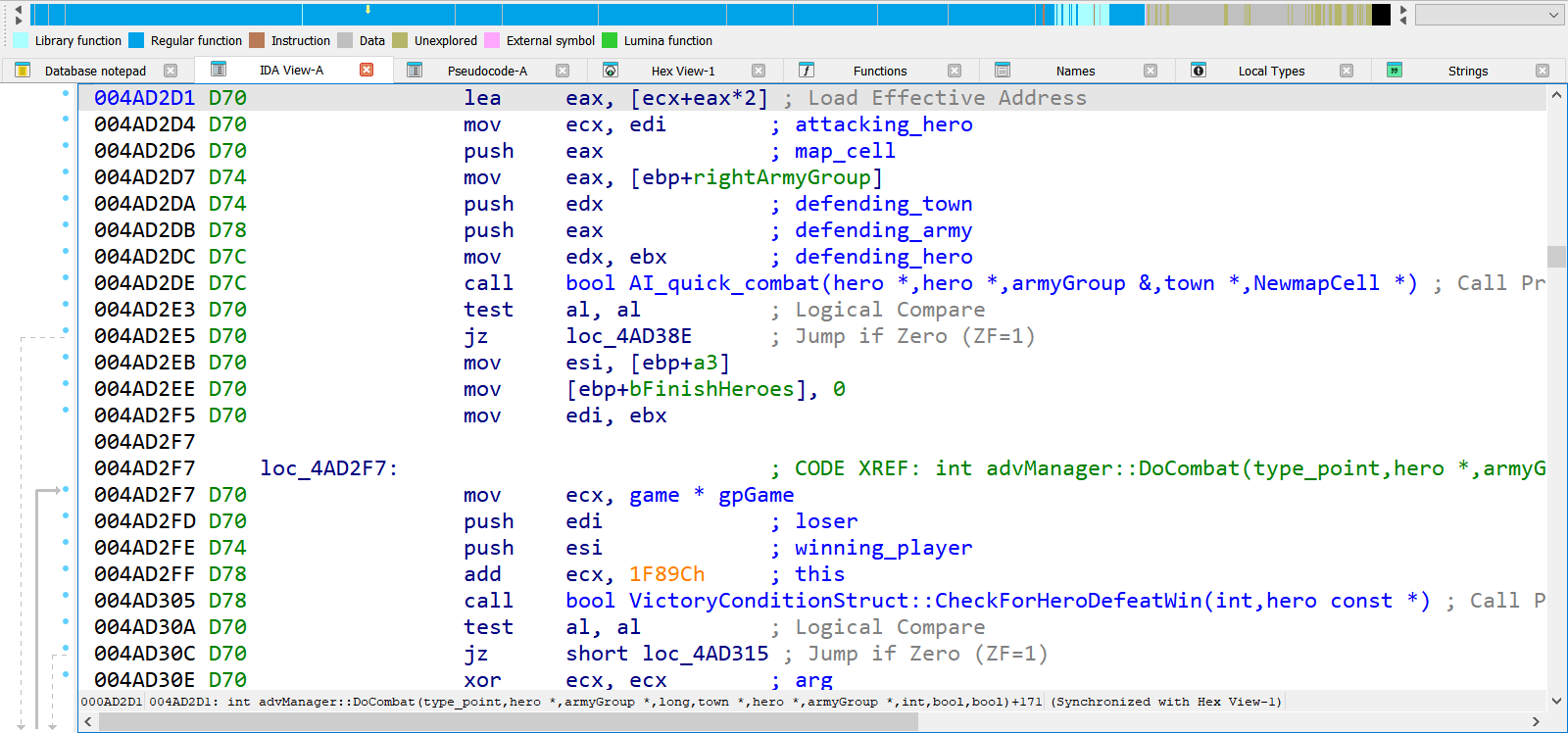Viewport: 1568px width, 733px height.
Task: Click the vertical scrollbar thumb
Action: tap(1556, 256)
